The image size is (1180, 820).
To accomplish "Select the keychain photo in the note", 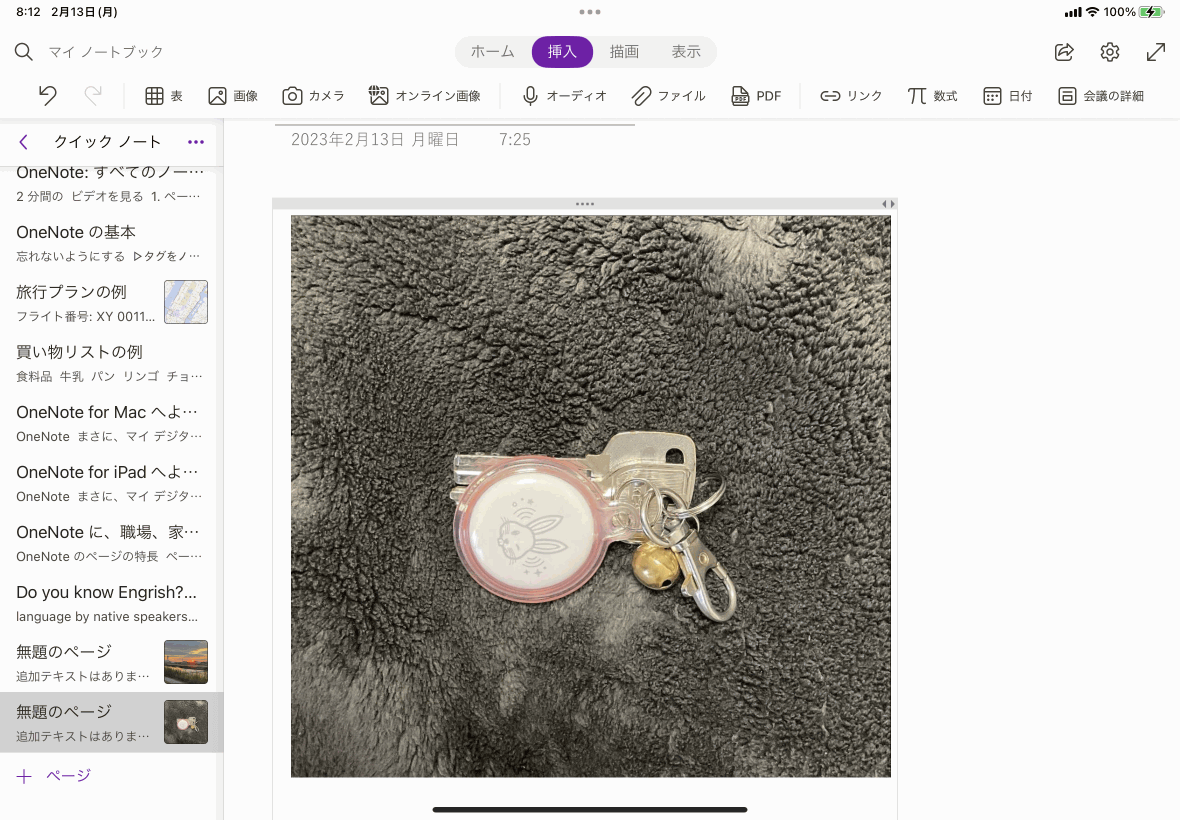I will coord(591,497).
